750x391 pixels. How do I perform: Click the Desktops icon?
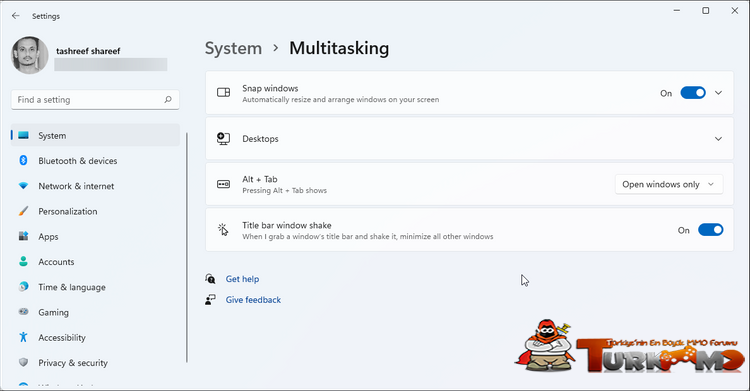pos(223,138)
